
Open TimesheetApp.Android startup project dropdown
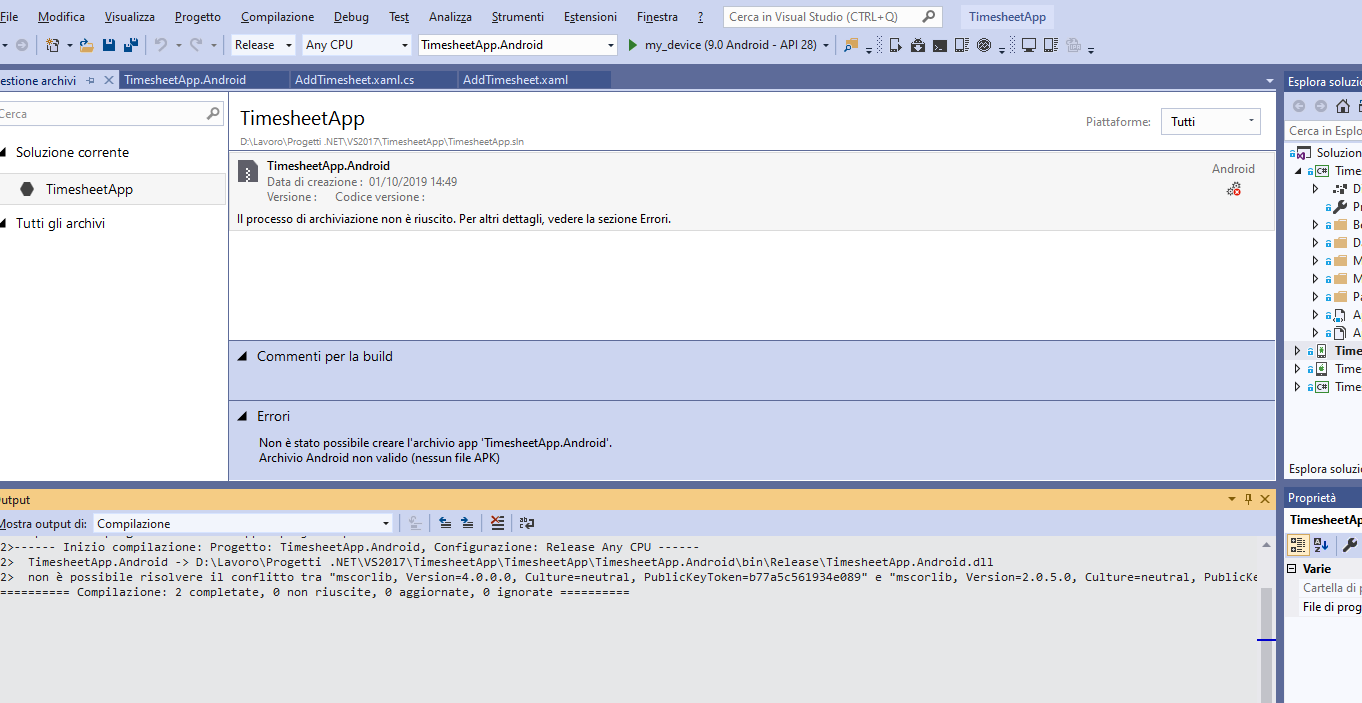point(518,45)
